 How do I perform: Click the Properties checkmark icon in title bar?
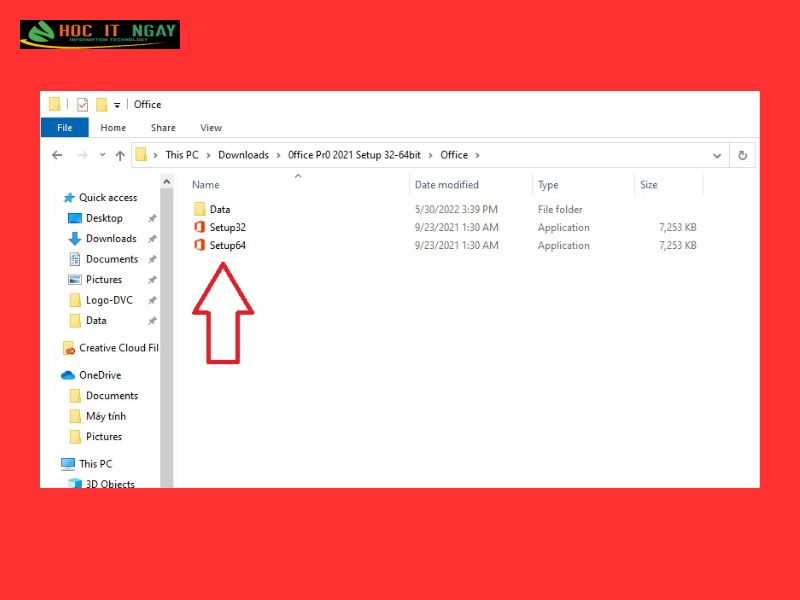[x=82, y=105]
